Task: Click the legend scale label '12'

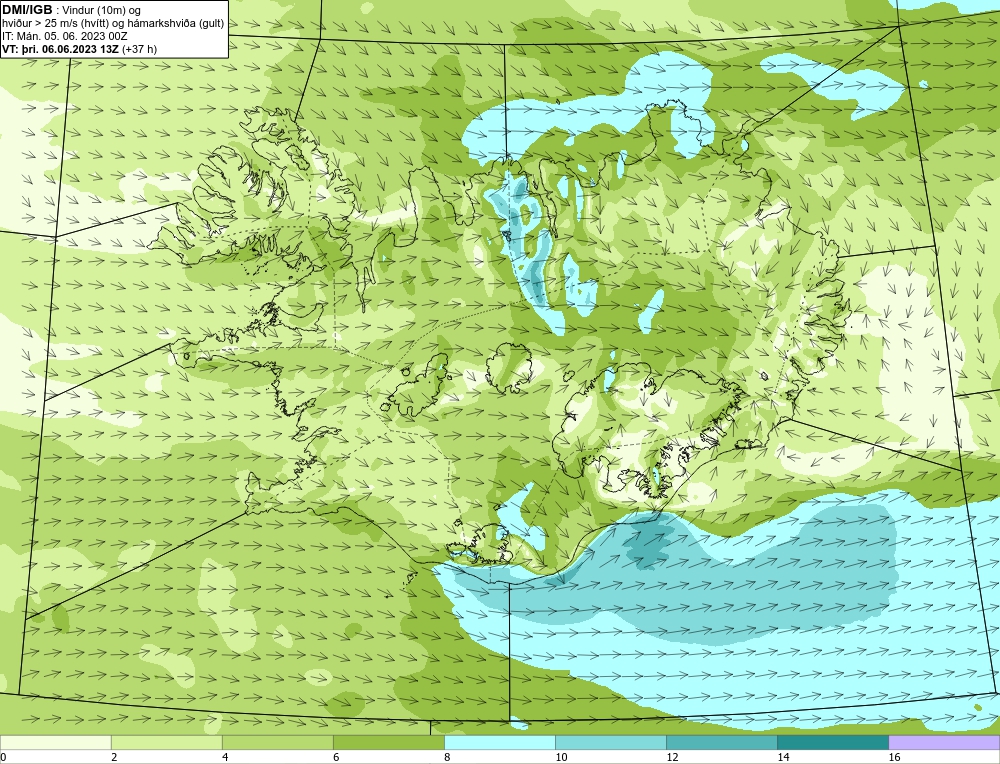Action: pos(672,757)
